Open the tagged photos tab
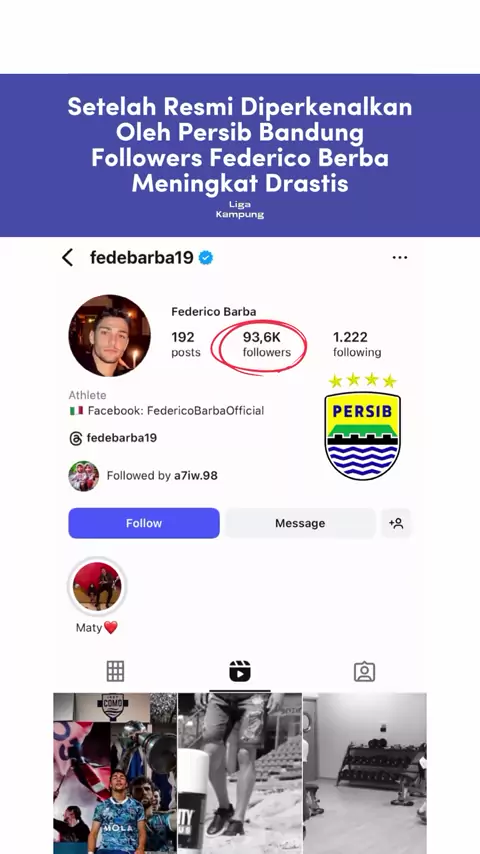480x854 pixels. tap(364, 672)
